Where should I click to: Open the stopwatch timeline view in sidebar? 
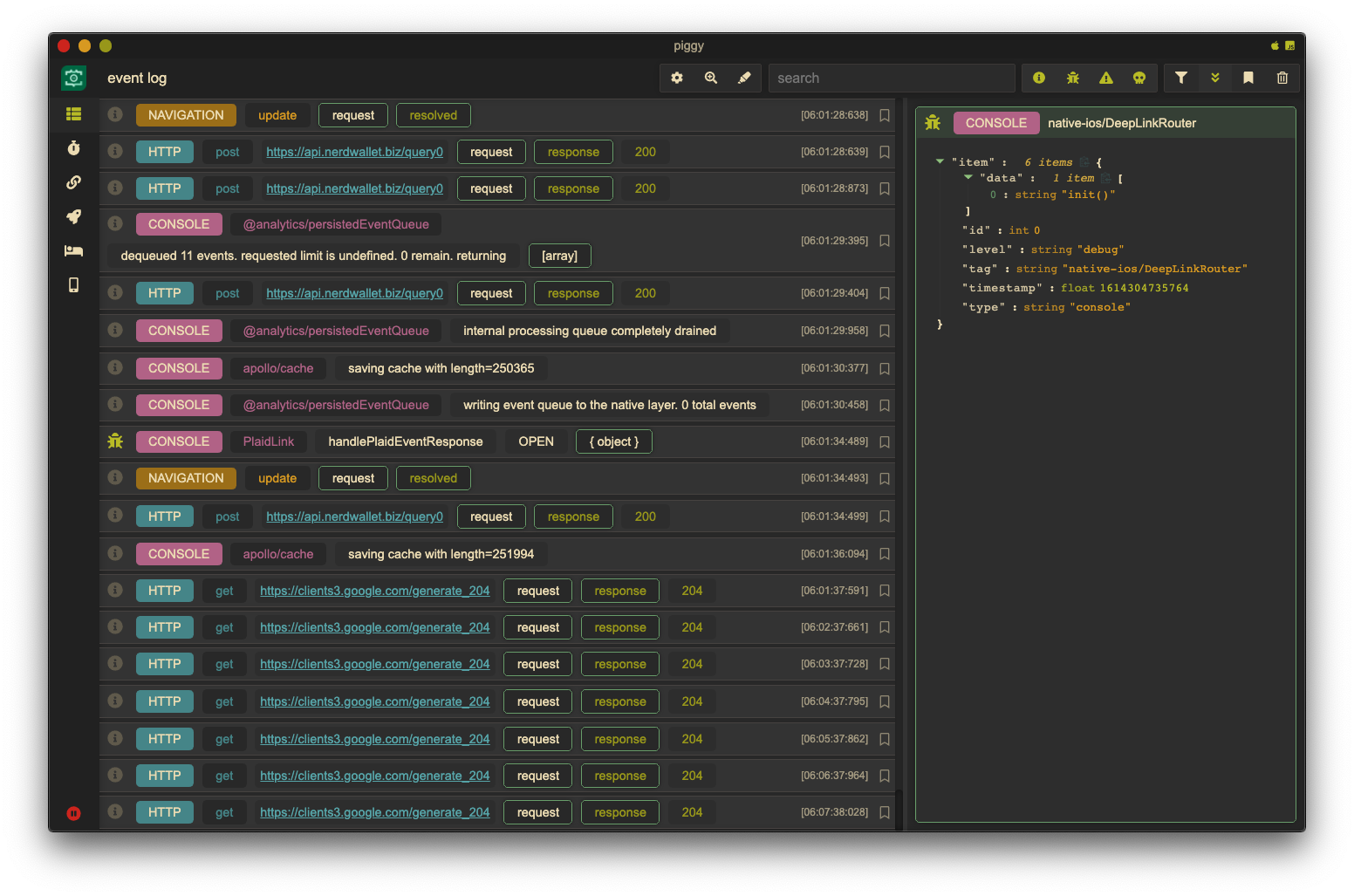(74, 148)
